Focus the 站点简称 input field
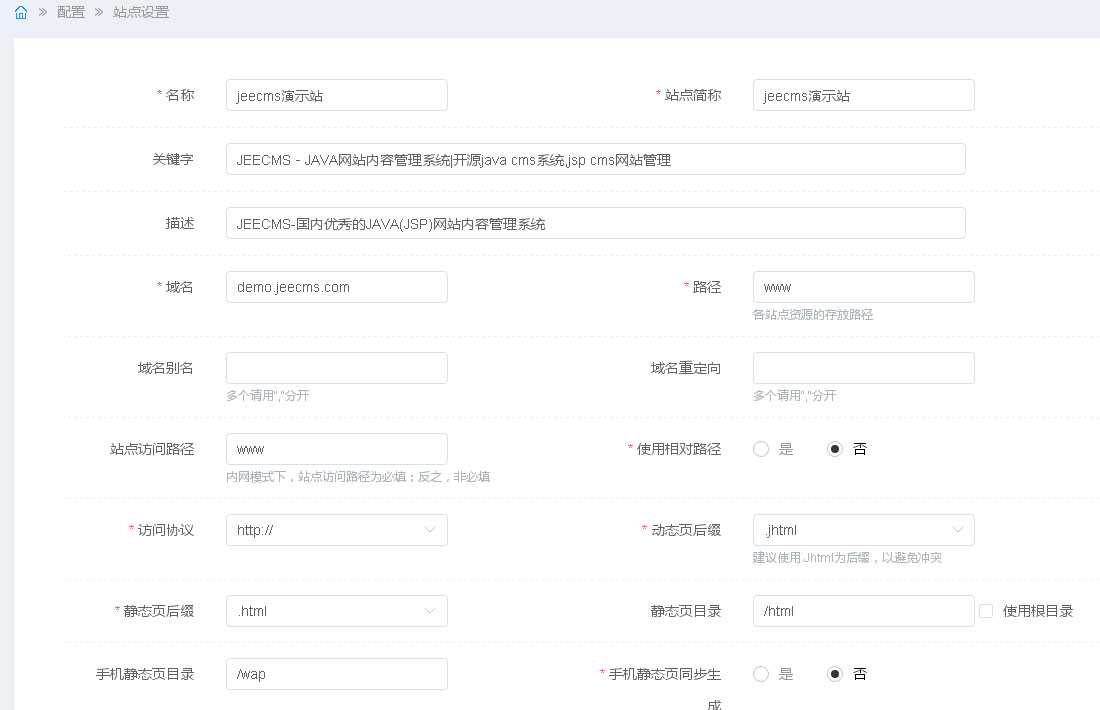Viewport: 1100px width, 710px height. [864, 95]
